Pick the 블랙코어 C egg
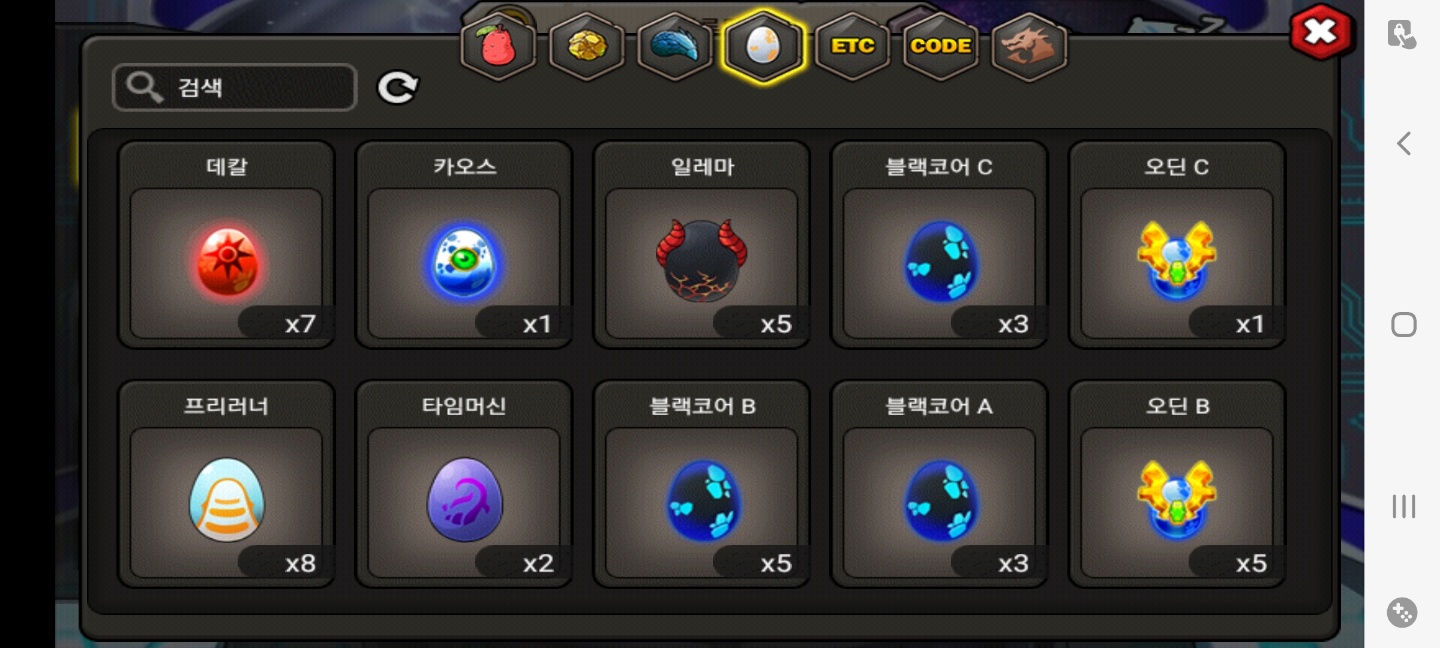This screenshot has height=648, width=1440. tap(939, 245)
